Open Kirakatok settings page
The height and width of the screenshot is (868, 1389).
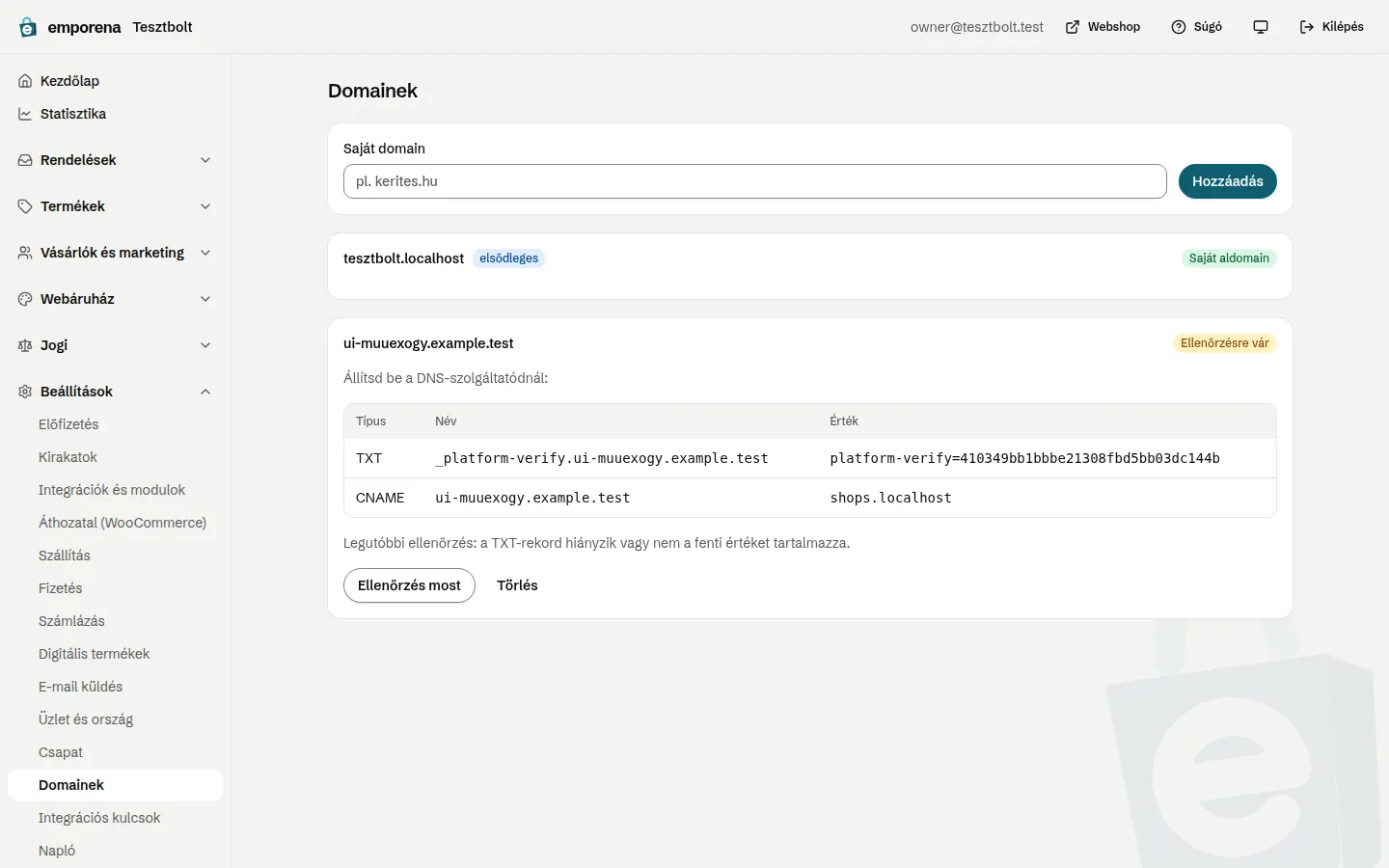(x=115, y=457)
